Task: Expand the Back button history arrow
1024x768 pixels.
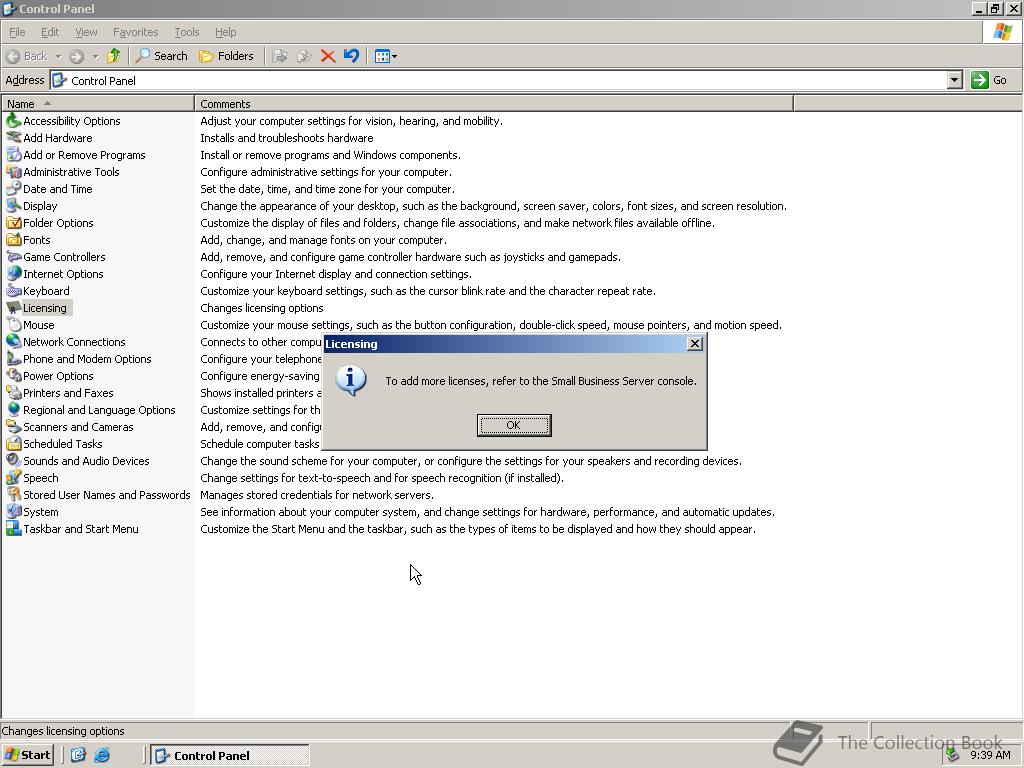Action: (x=58, y=56)
